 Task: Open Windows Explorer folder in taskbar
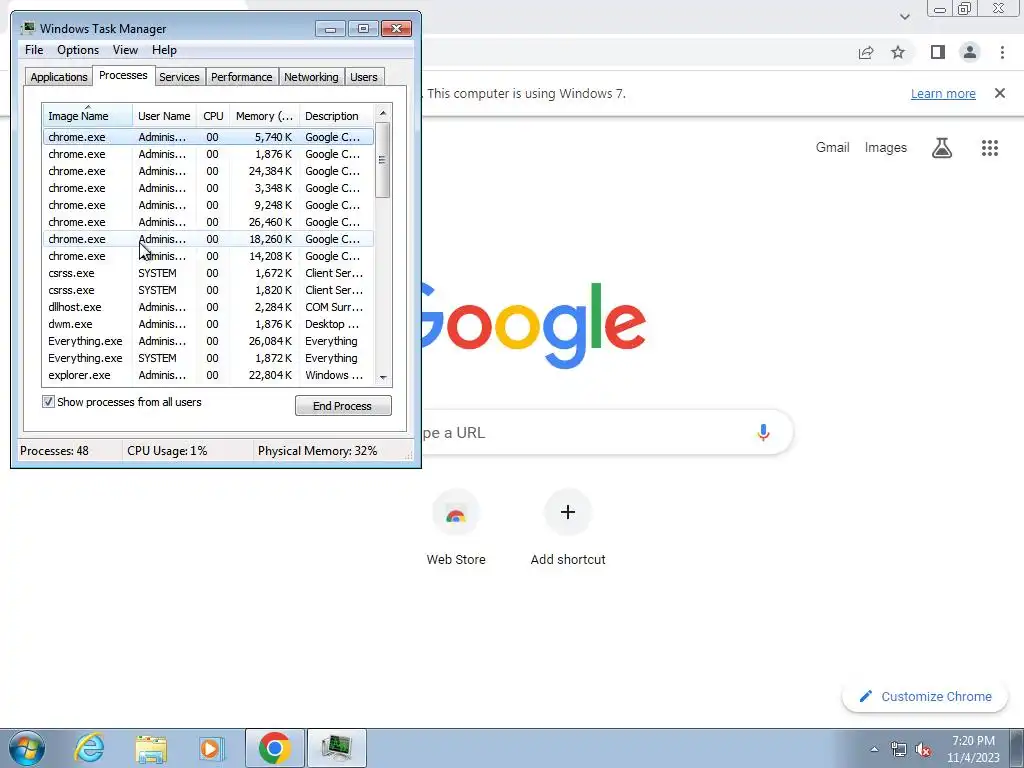pos(150,748)
